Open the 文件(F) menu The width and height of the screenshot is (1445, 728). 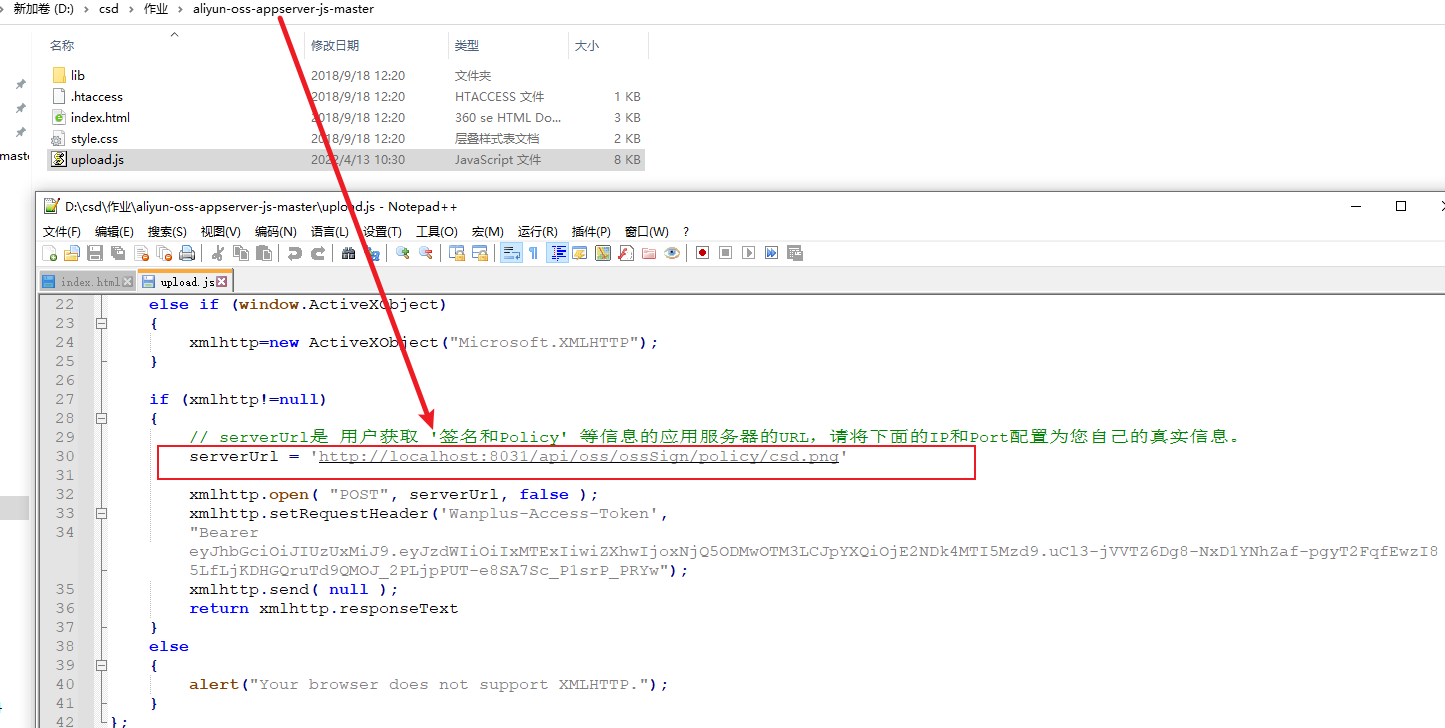click(62, 231)
